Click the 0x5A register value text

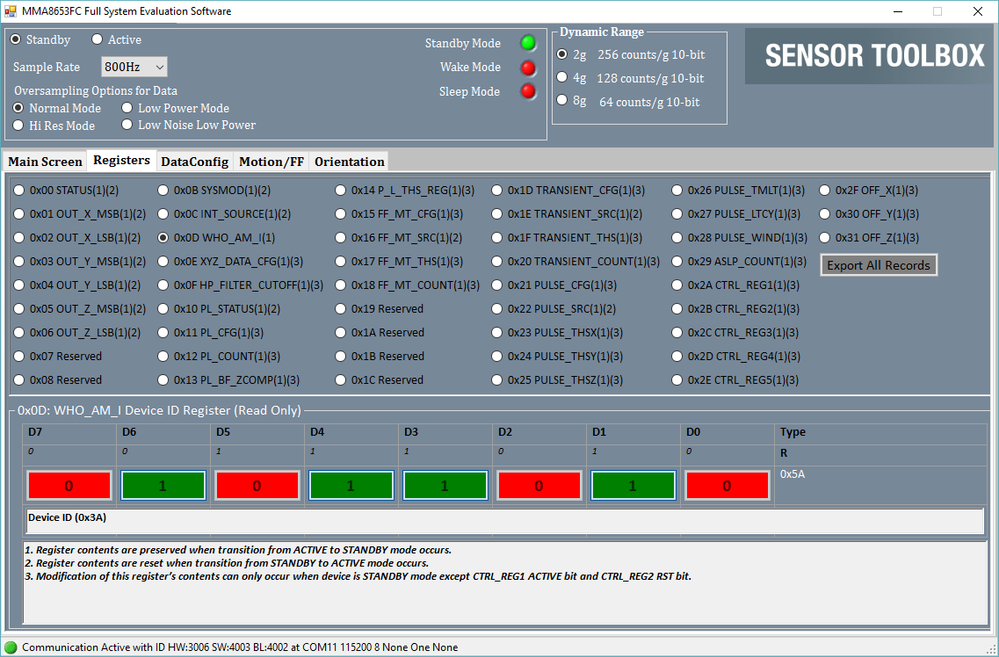pyautogui.click(x=793, y=474)
